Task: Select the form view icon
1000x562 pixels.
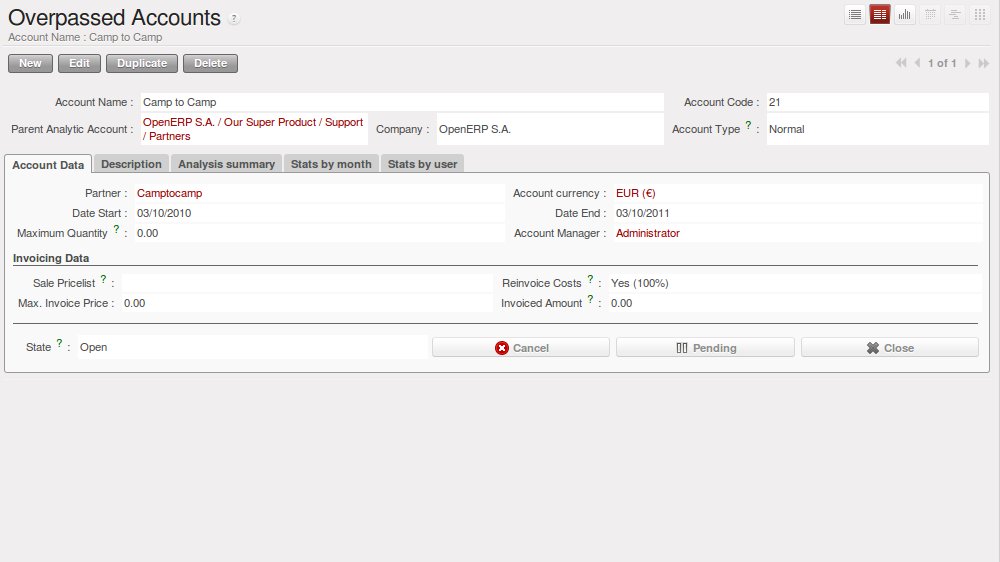Action: (x=880, y=14)
